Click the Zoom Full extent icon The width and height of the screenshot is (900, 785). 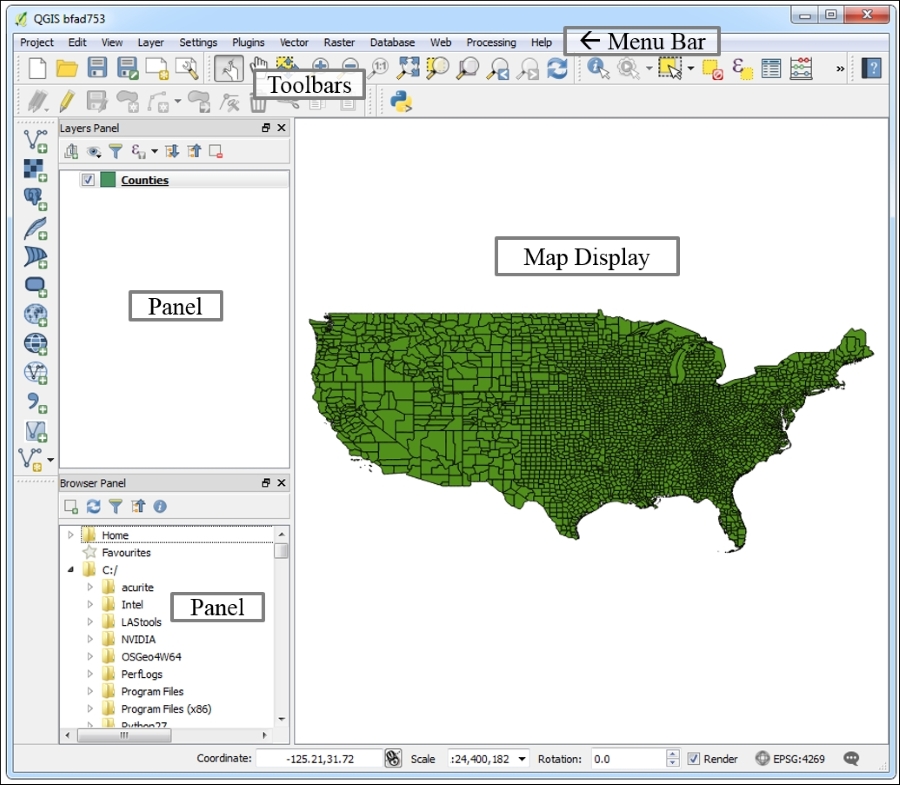click(x=408, y=68)
